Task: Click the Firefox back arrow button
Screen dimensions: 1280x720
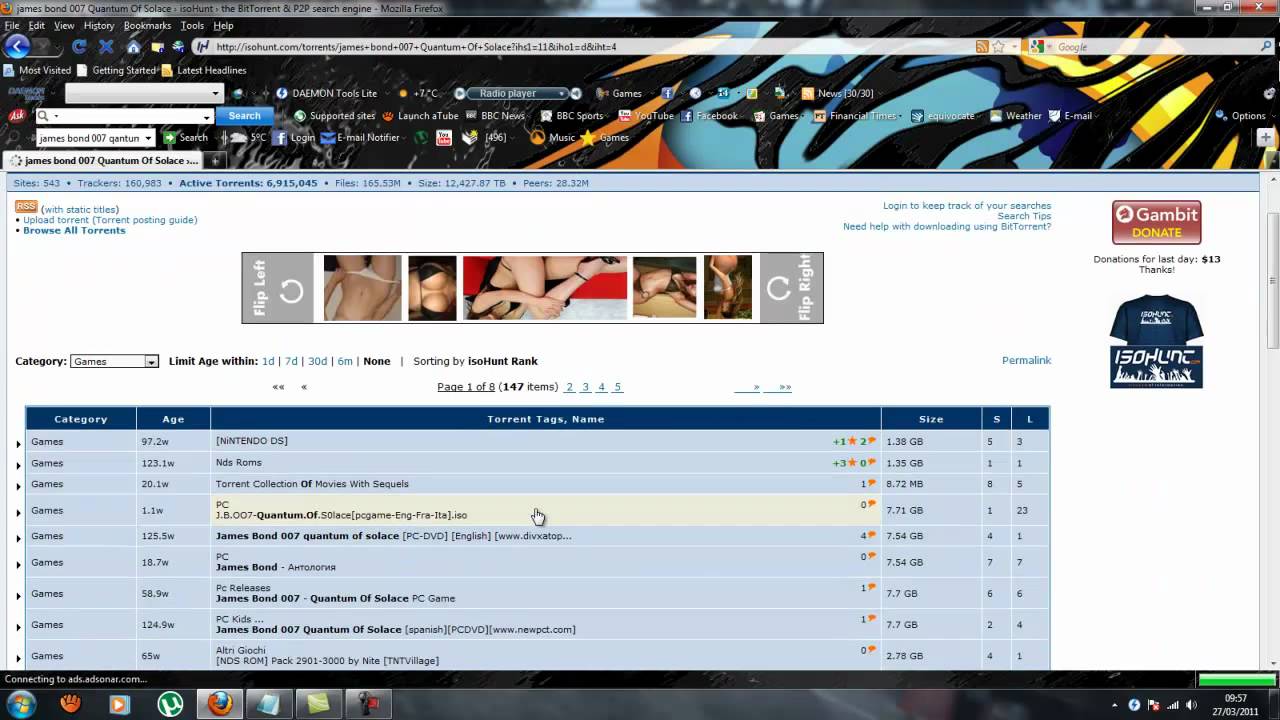Action: tap(17, 46)
